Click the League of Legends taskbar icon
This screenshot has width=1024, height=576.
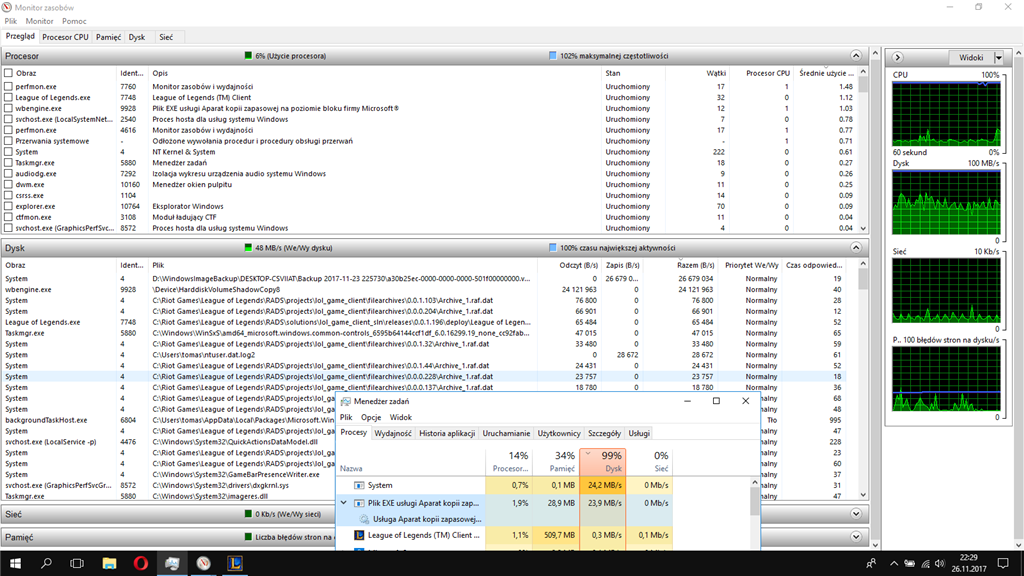coord(235,563)
